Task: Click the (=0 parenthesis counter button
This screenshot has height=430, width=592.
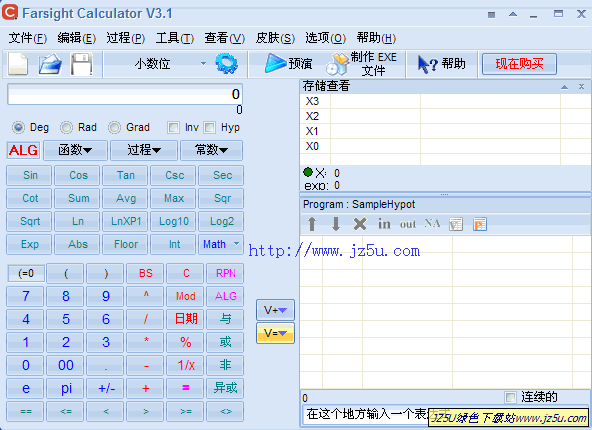Action: pos(26,273)
